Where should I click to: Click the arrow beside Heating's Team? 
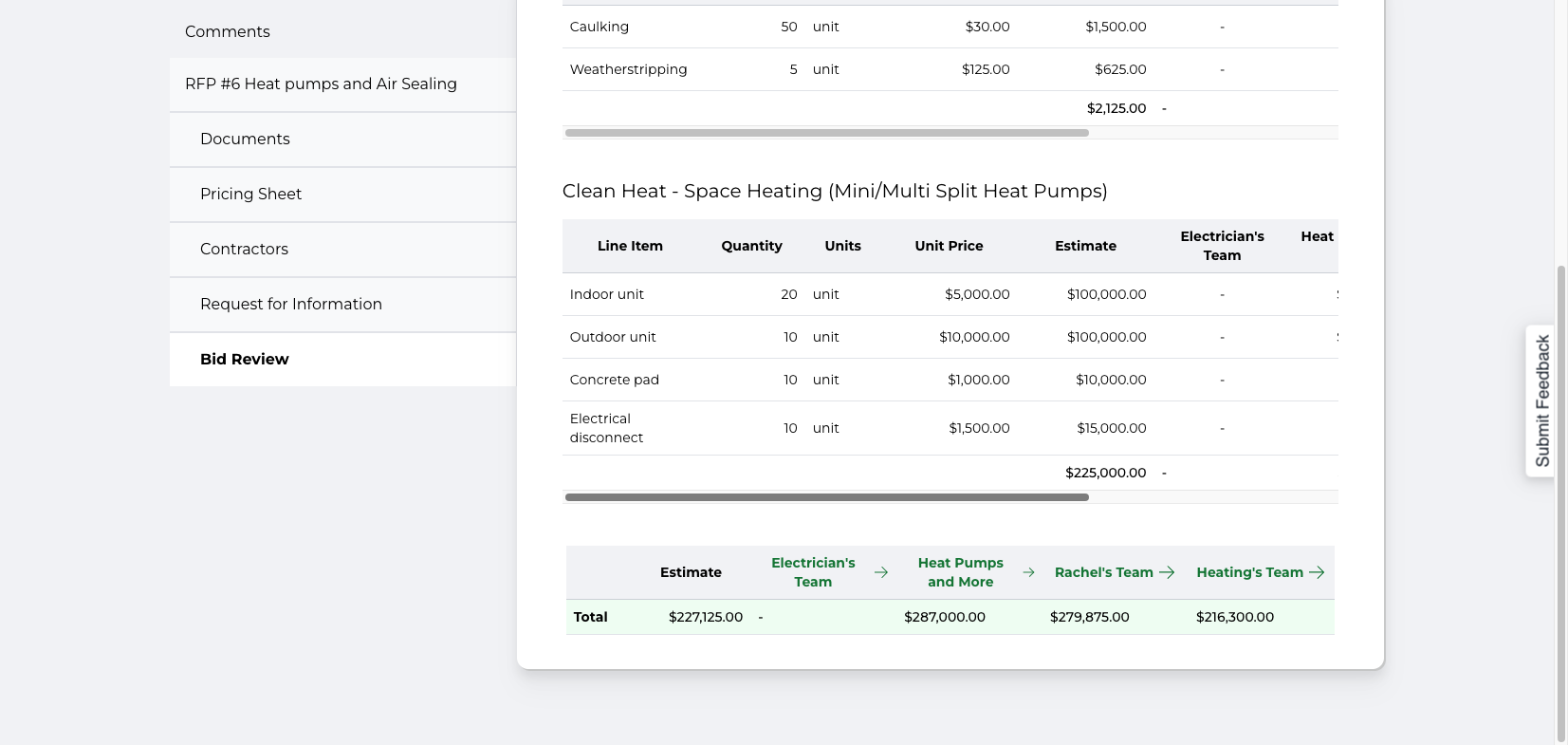(x=1317, y=572)
